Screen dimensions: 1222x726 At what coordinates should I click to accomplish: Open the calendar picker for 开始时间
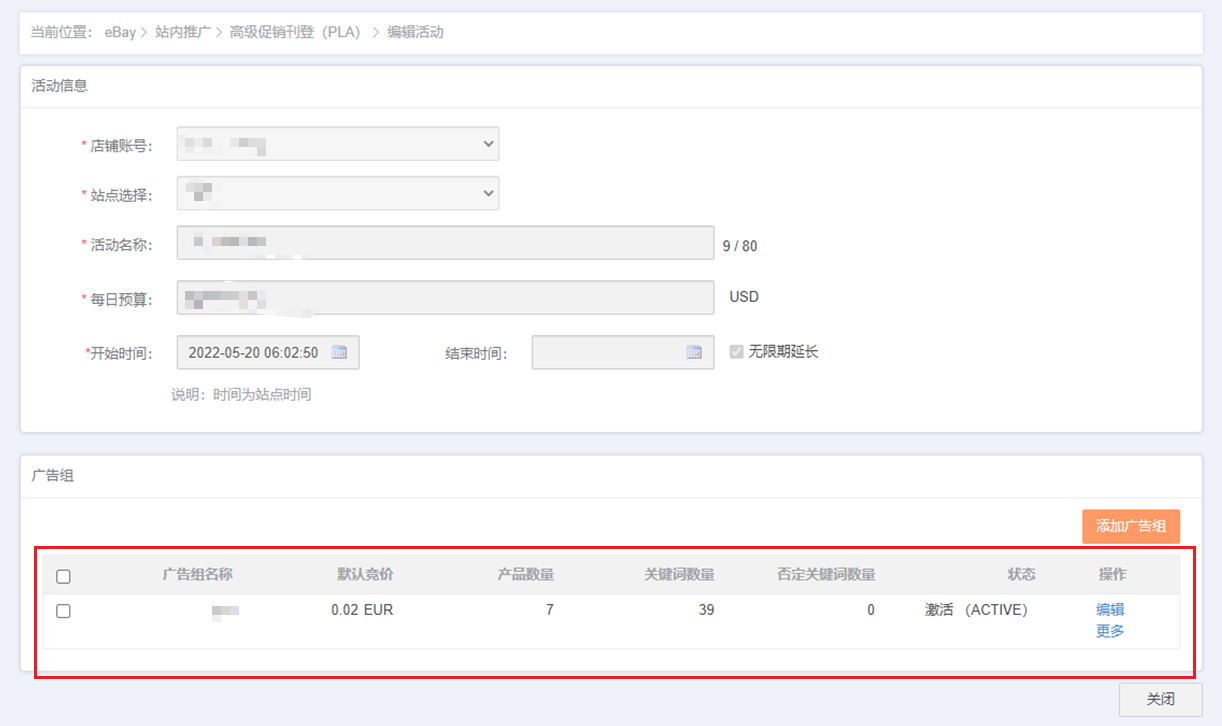point(339,352)
